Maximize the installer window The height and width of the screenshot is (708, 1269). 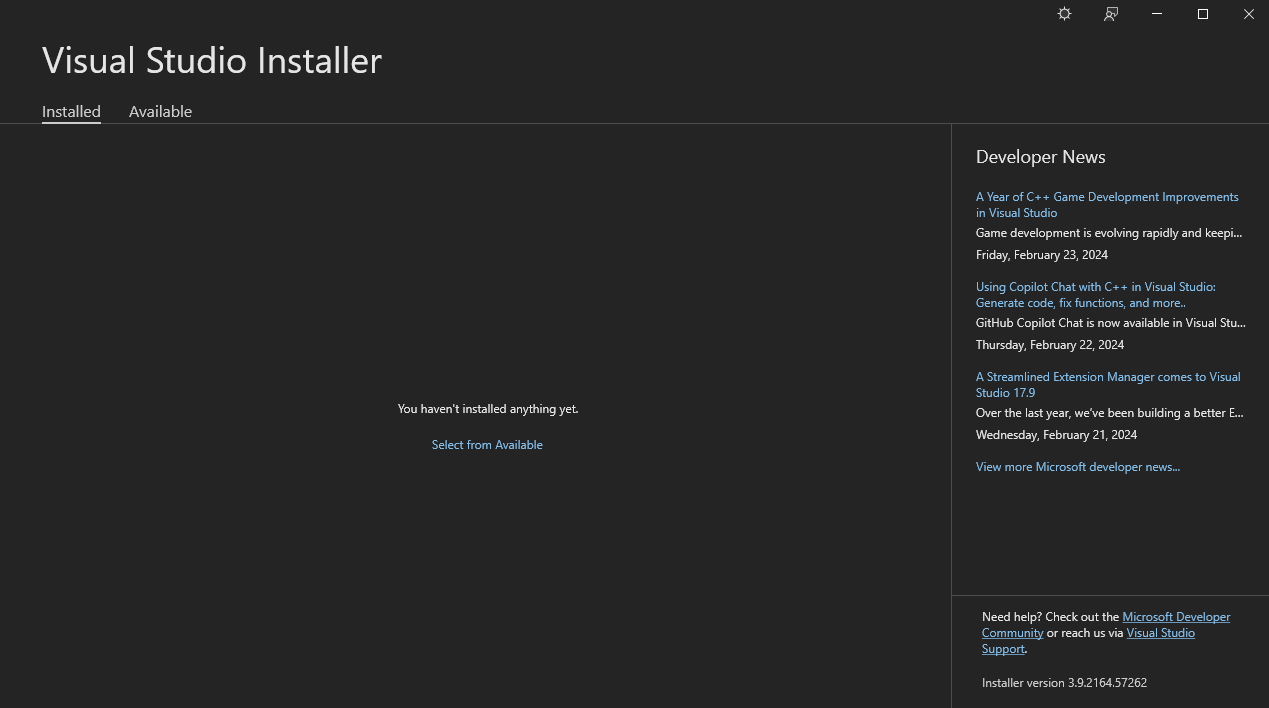pos(1203,14)
